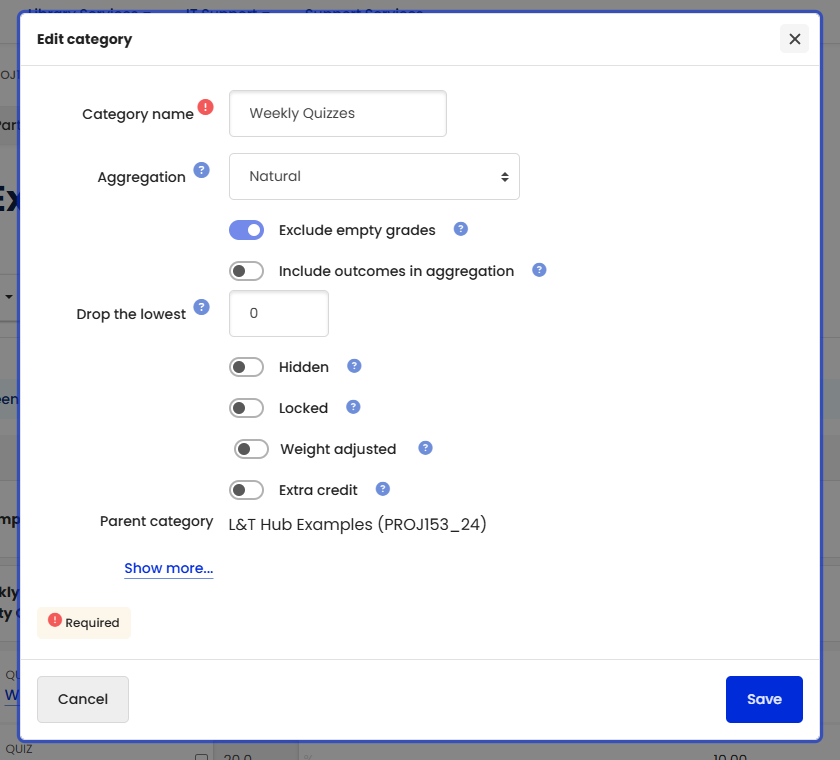Image resolution: width=840 pixels, height=760 pixels.
Task: Click the Extra credit help icon
Action: [x=382, y=489]
